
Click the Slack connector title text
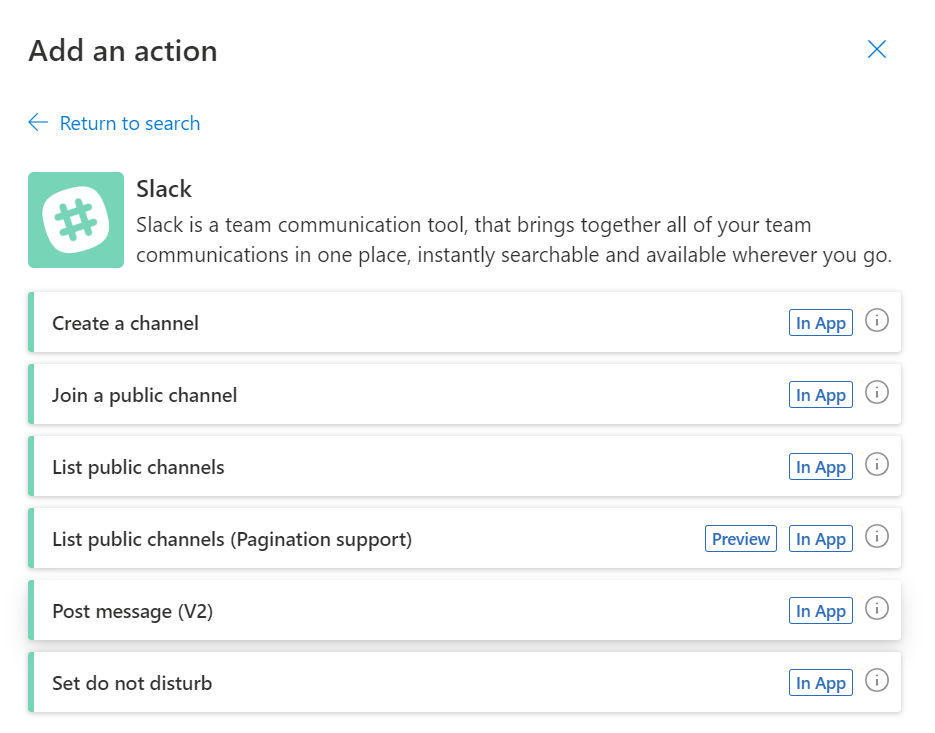coord(164,189)
